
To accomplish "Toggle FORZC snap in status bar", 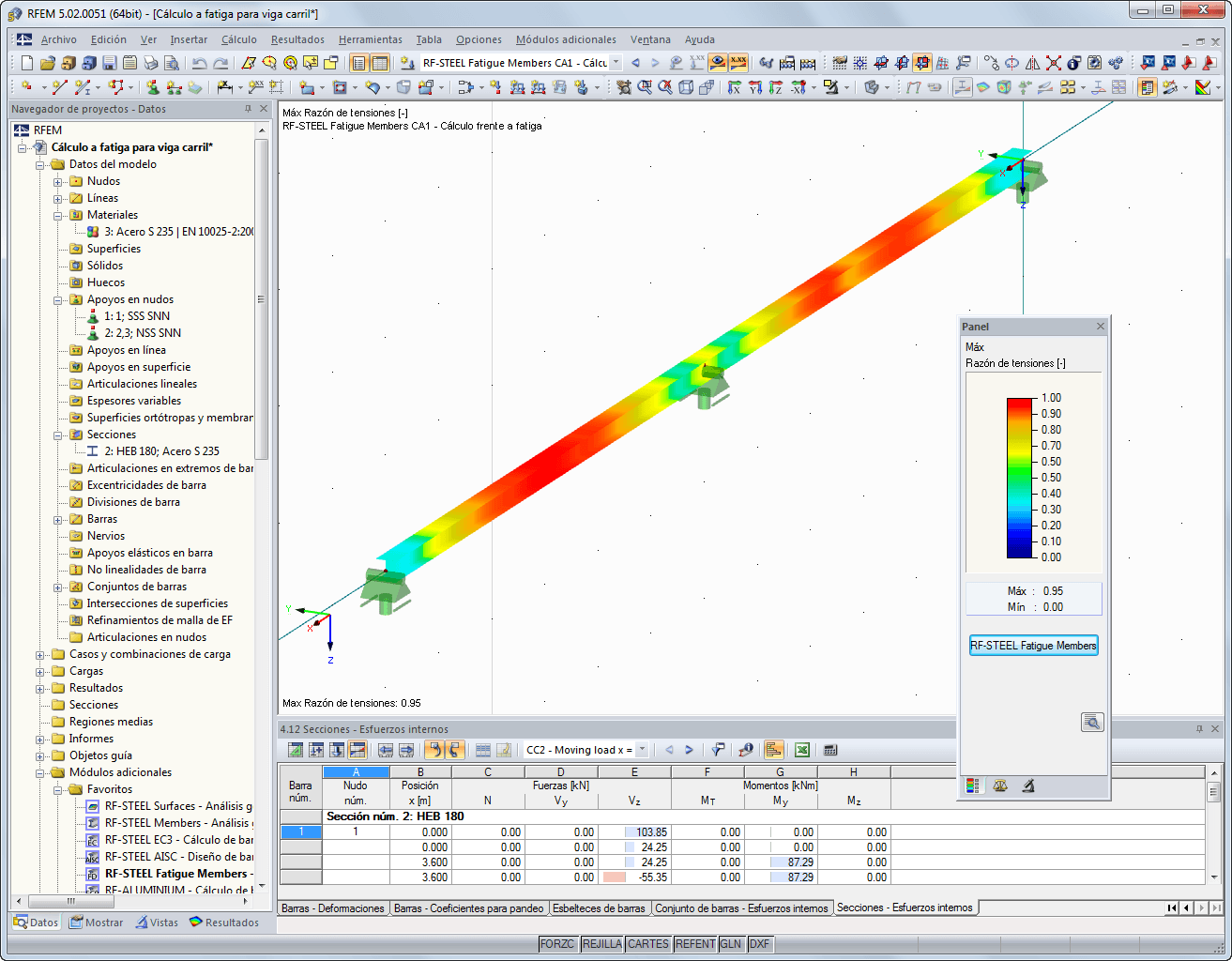I will [x=557, y=944].
